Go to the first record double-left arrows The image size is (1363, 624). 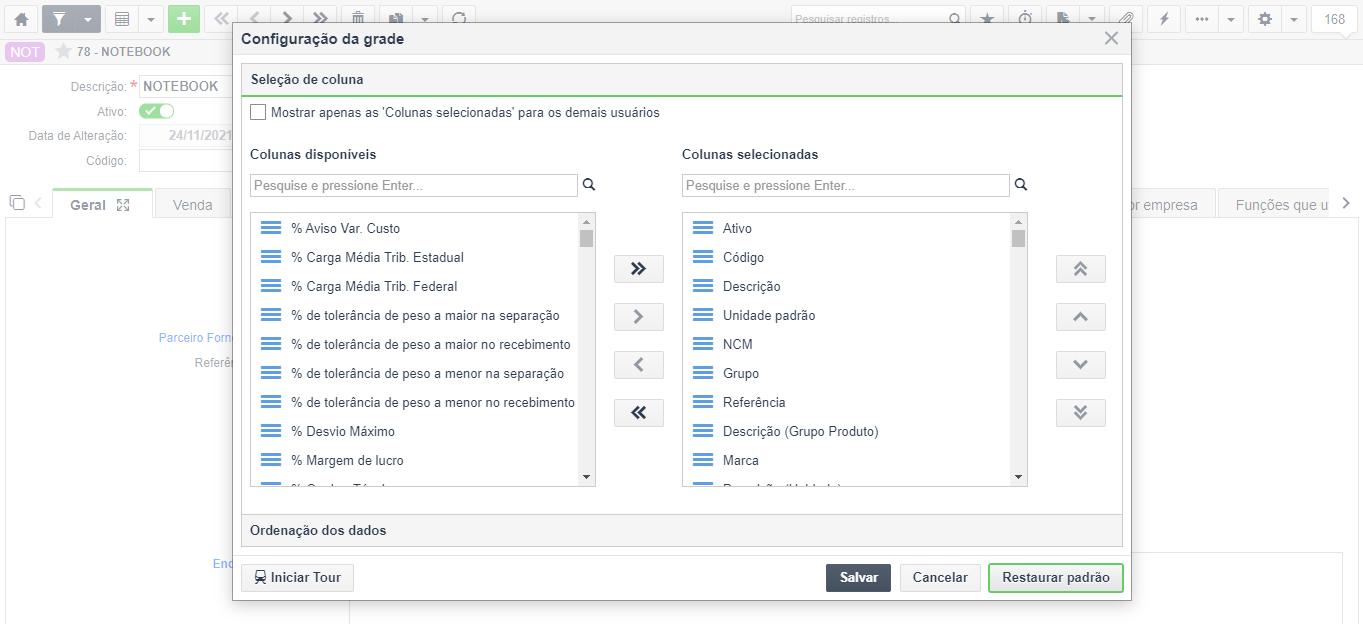pyautogui.click(x=221, y=19)
